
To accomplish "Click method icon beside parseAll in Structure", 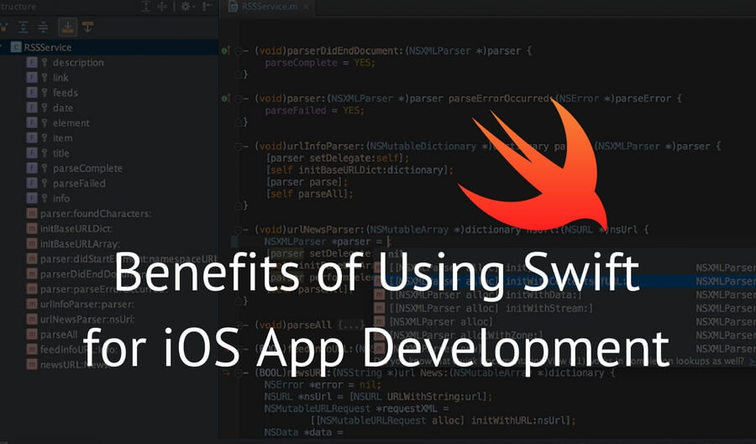I will pos(32,335).
